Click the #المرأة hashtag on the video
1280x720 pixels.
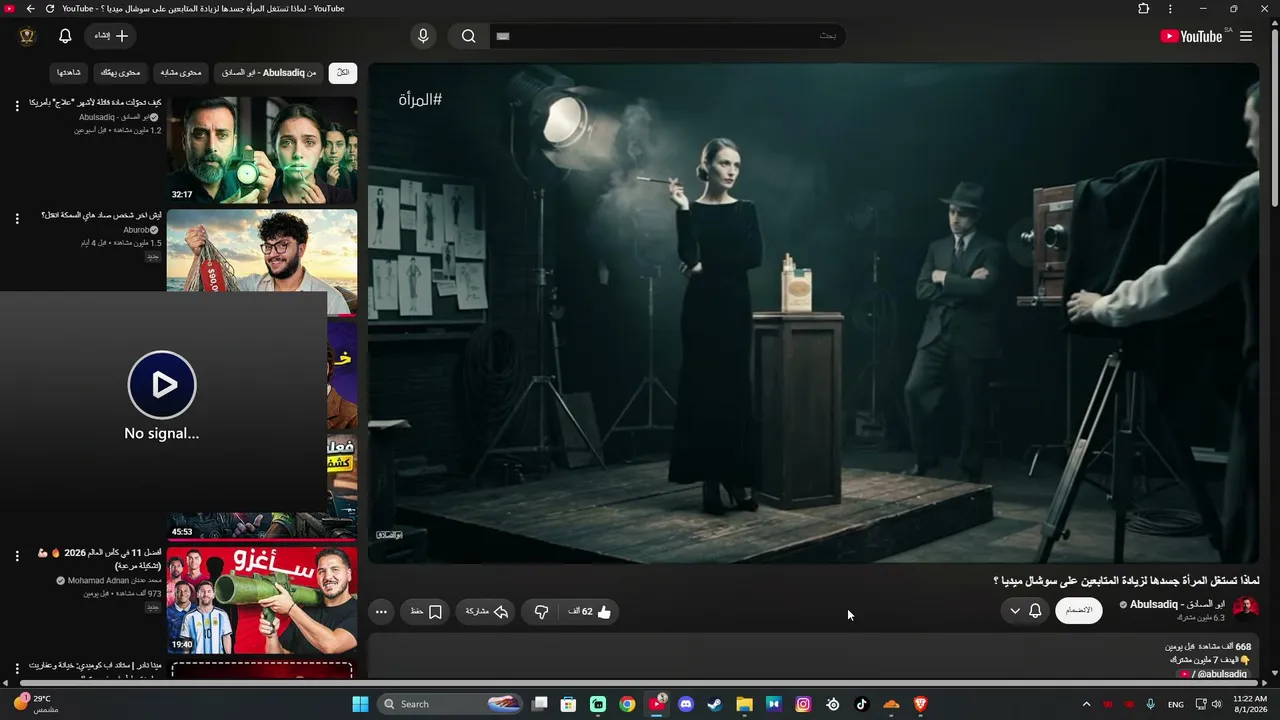point(420,99)
